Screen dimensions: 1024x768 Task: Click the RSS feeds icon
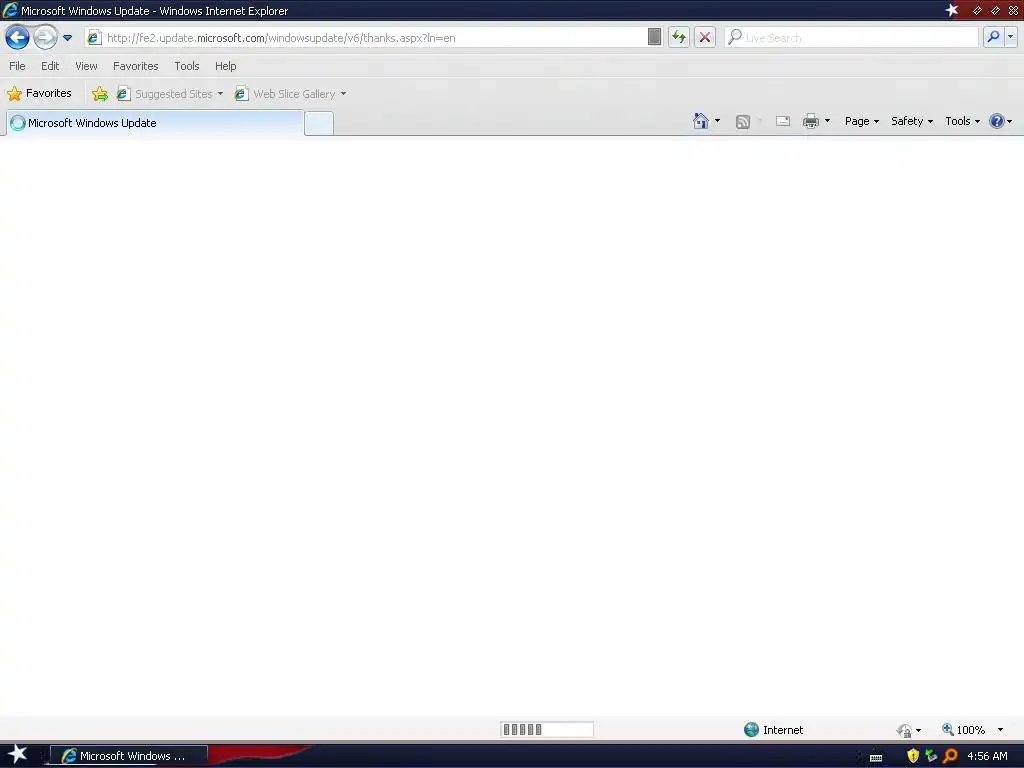click(743, 121)
